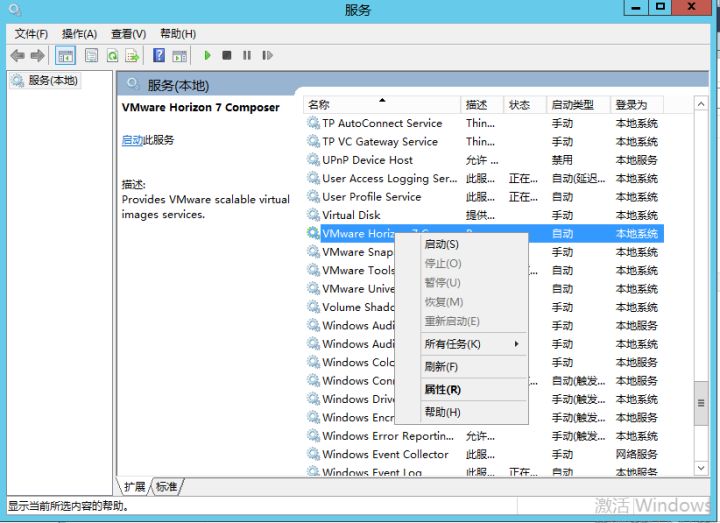Sort by the 启动类型 column header
The height and width of the screenshot is (523, 720).
click(x=579, y=105)
